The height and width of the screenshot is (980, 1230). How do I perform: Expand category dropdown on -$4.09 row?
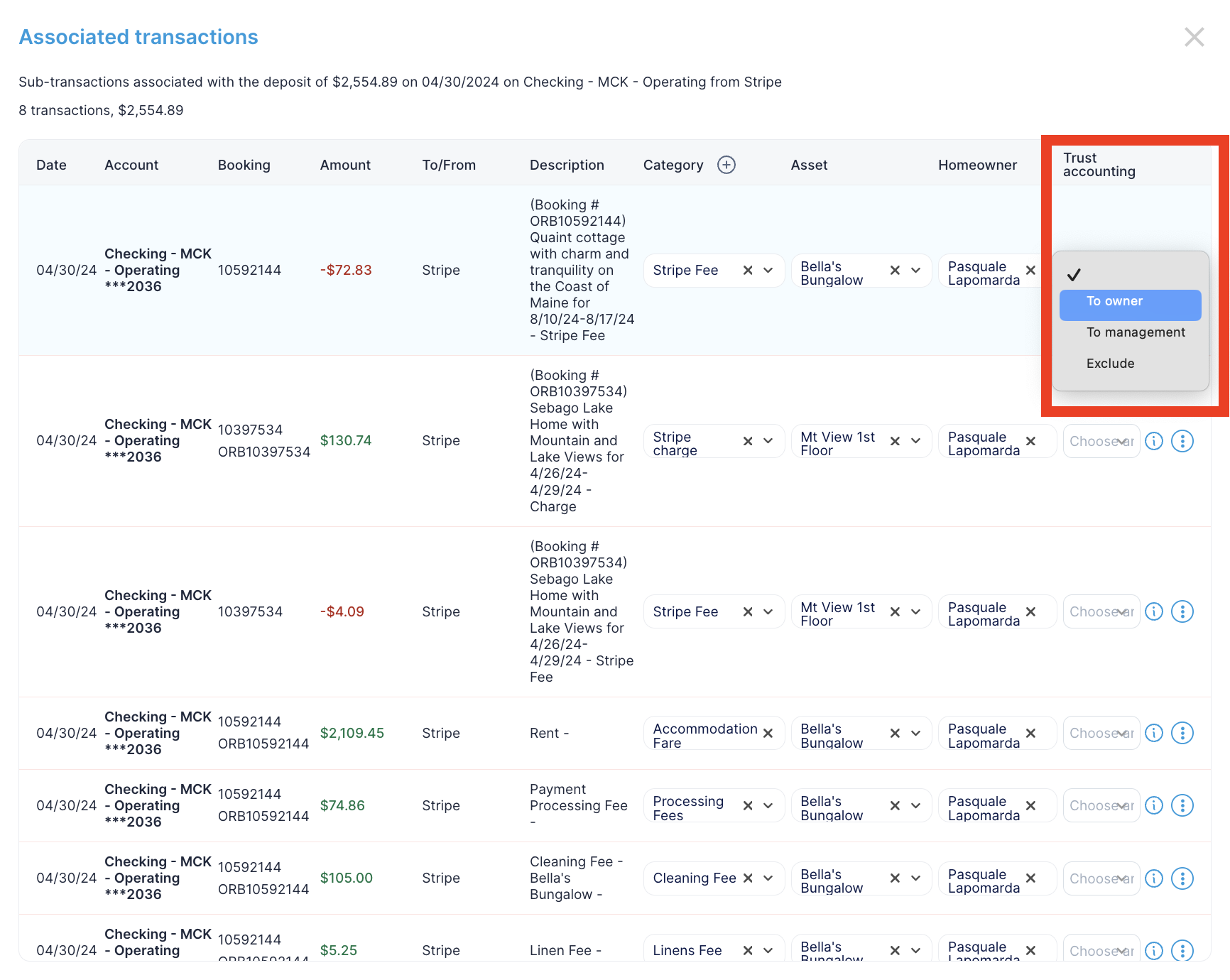coord(768,611)
